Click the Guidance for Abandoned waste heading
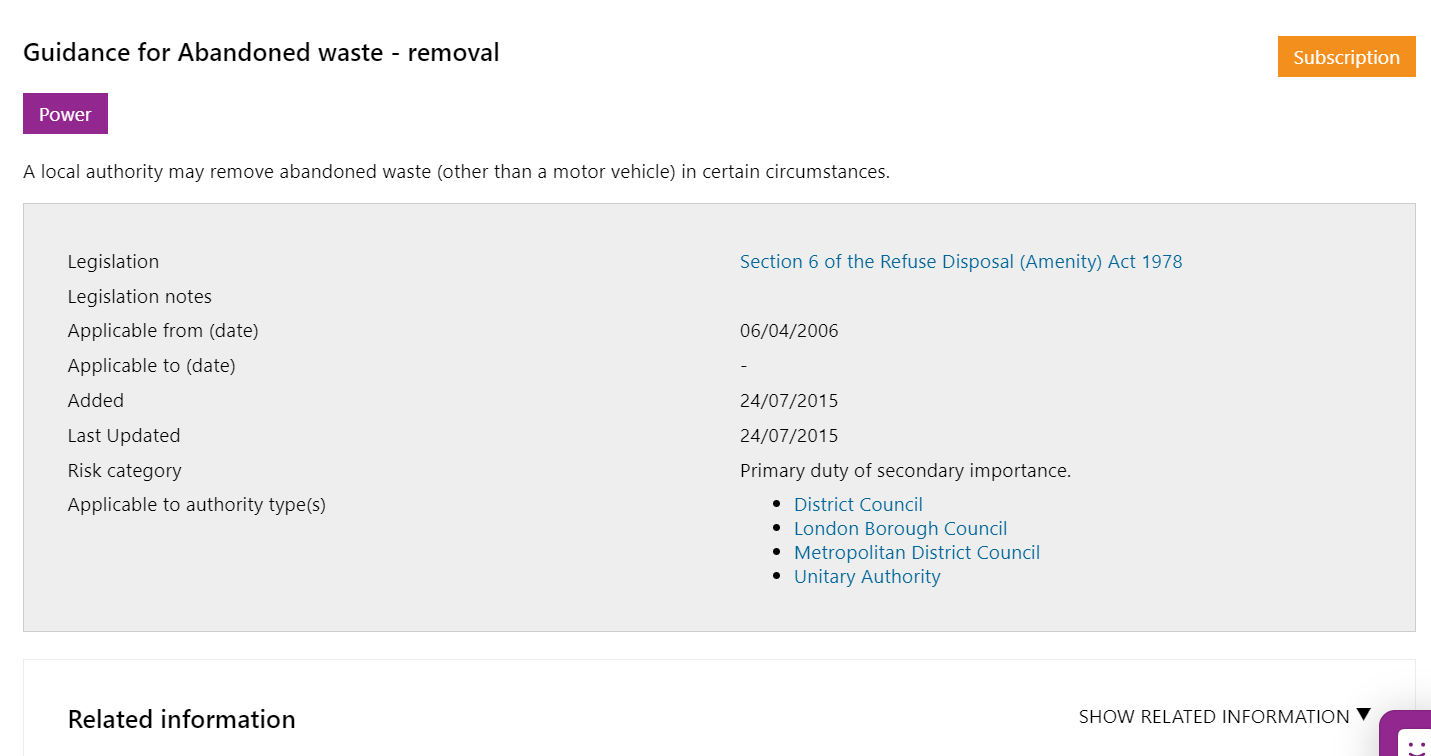Image resolution: width=1431 pixels, height=756 pixels. [261, 53]
